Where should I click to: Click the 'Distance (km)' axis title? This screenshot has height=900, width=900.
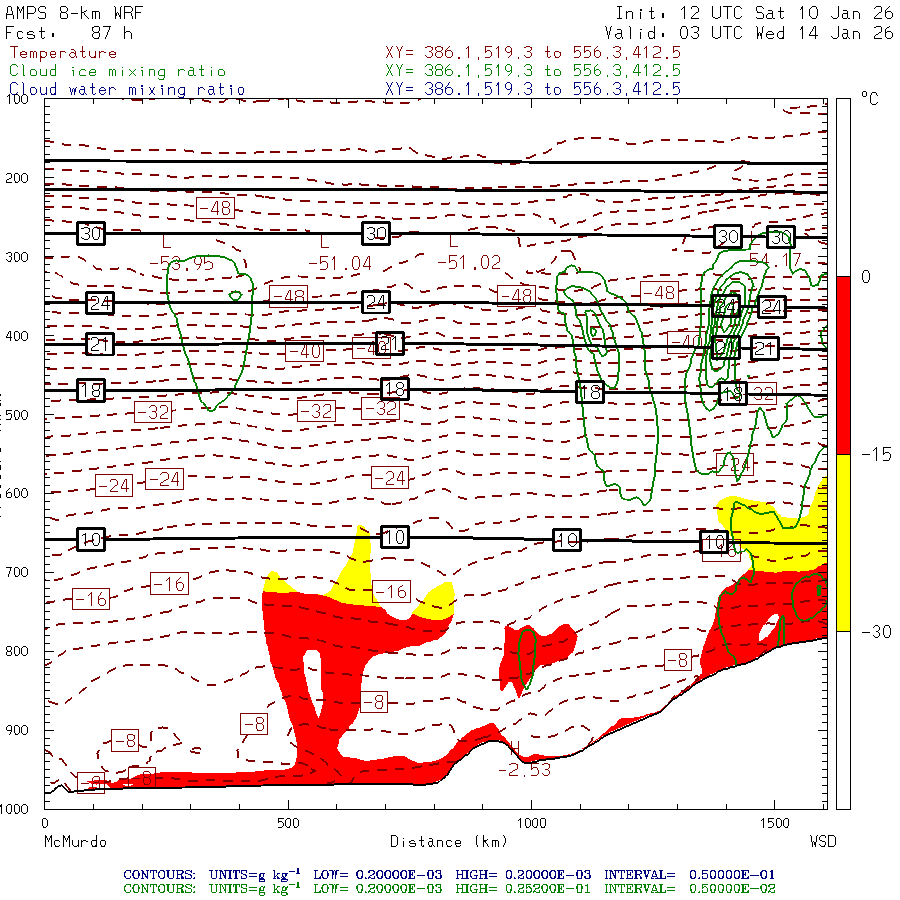pos(449,842)
